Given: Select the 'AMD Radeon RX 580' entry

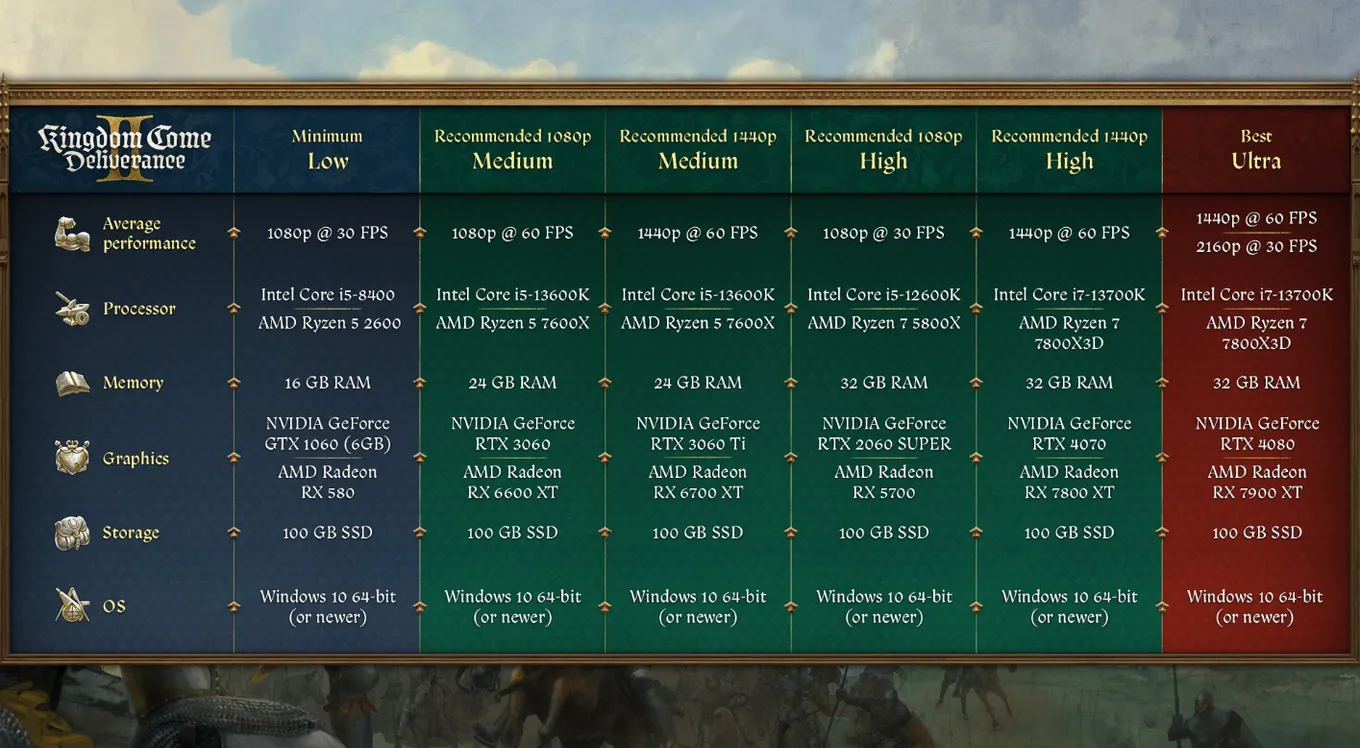Looking at the screenshot, I should (x=327, y=482).
